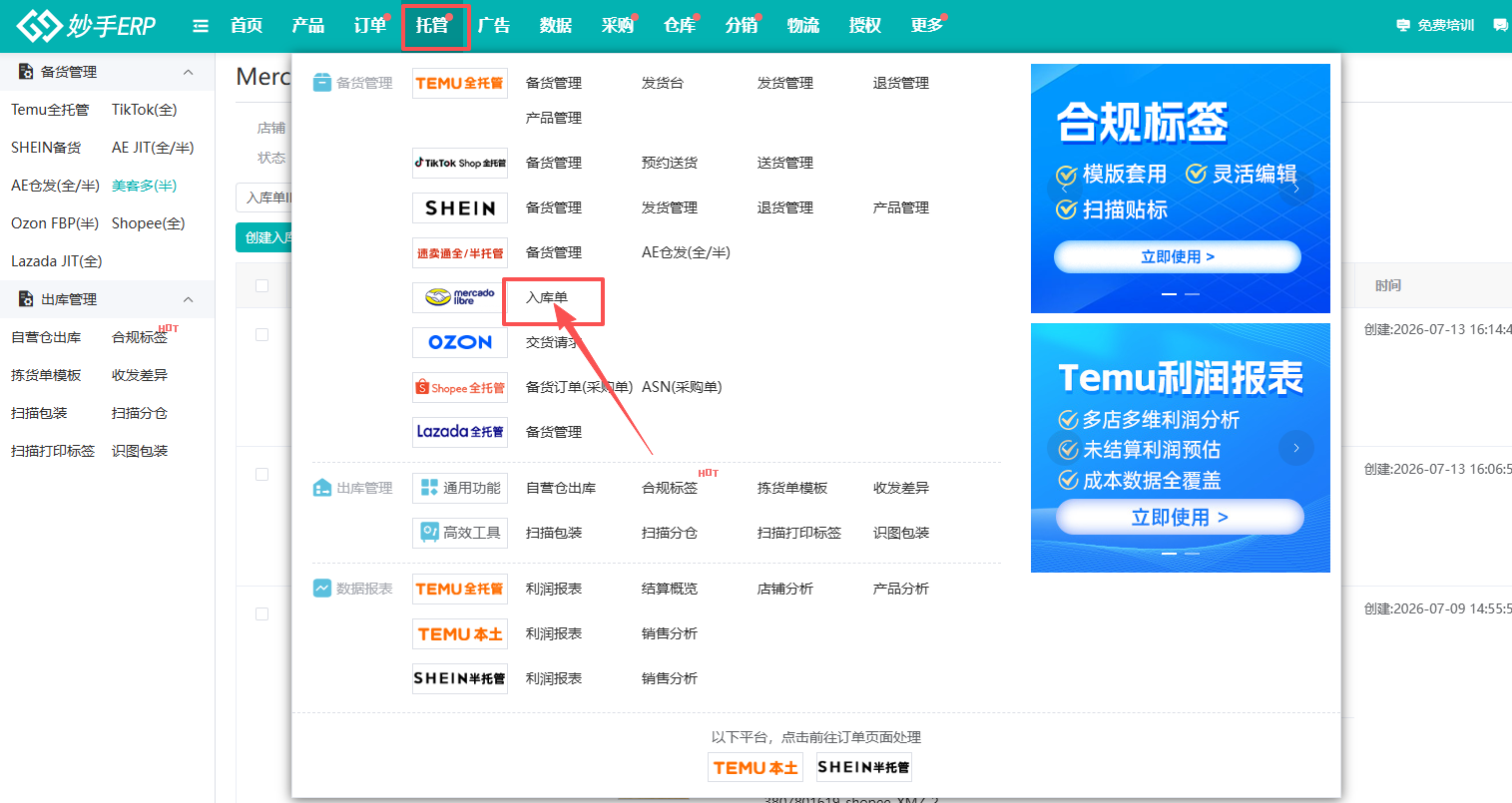Open 销售分析 under TEMU本土

click(670, 633)
